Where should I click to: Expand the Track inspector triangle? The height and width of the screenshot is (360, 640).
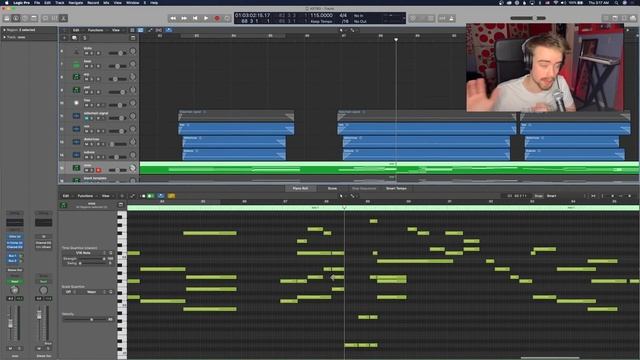click(4, 37)
